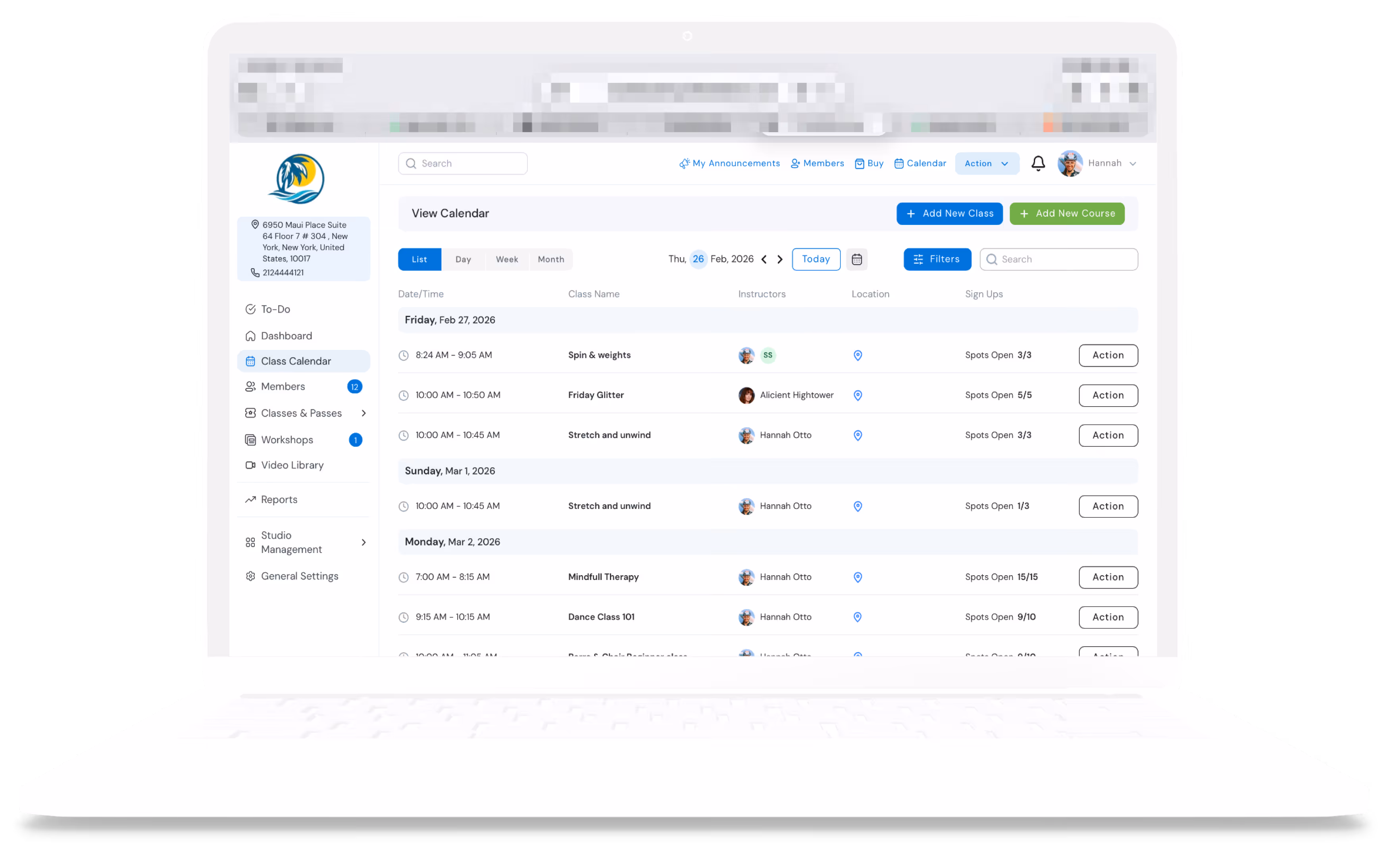The height and width of the screenshot is (868, 1389).
Task: Click location pin for Mindfull Therapy
Action: [857, 578]
